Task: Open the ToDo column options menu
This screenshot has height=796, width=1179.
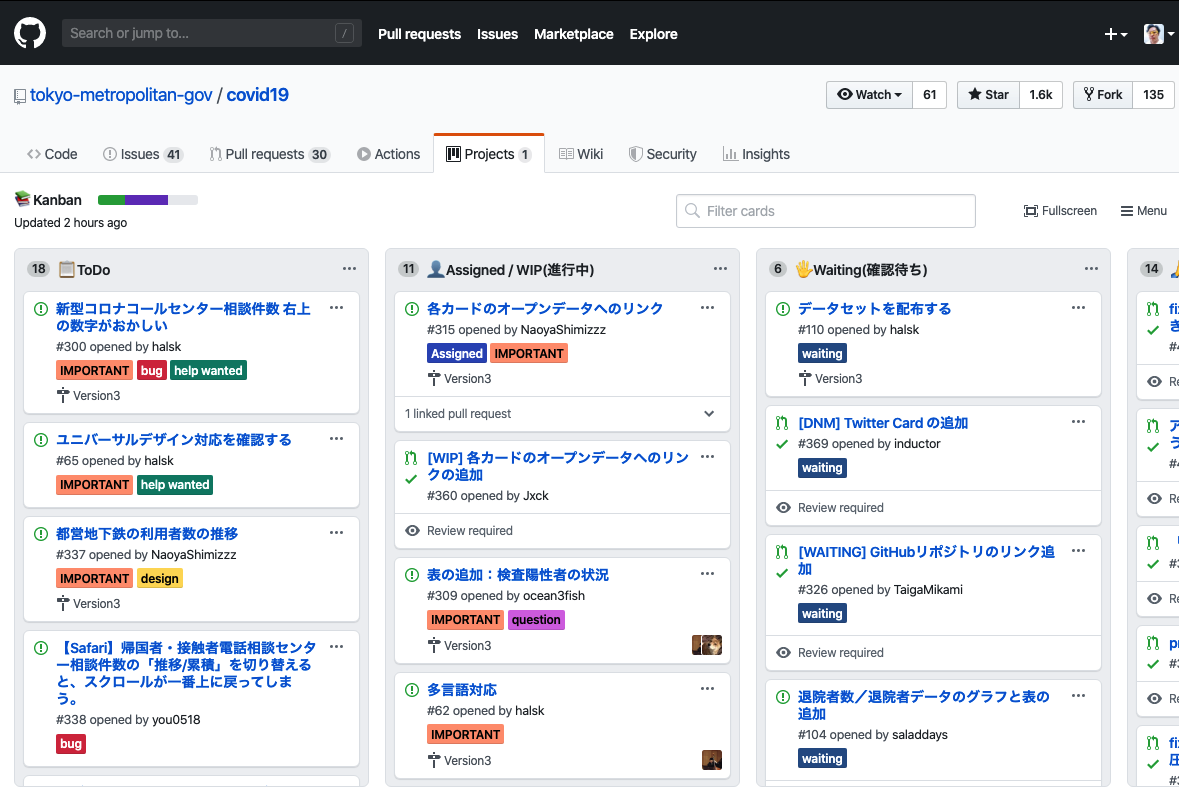Action: 349,269
